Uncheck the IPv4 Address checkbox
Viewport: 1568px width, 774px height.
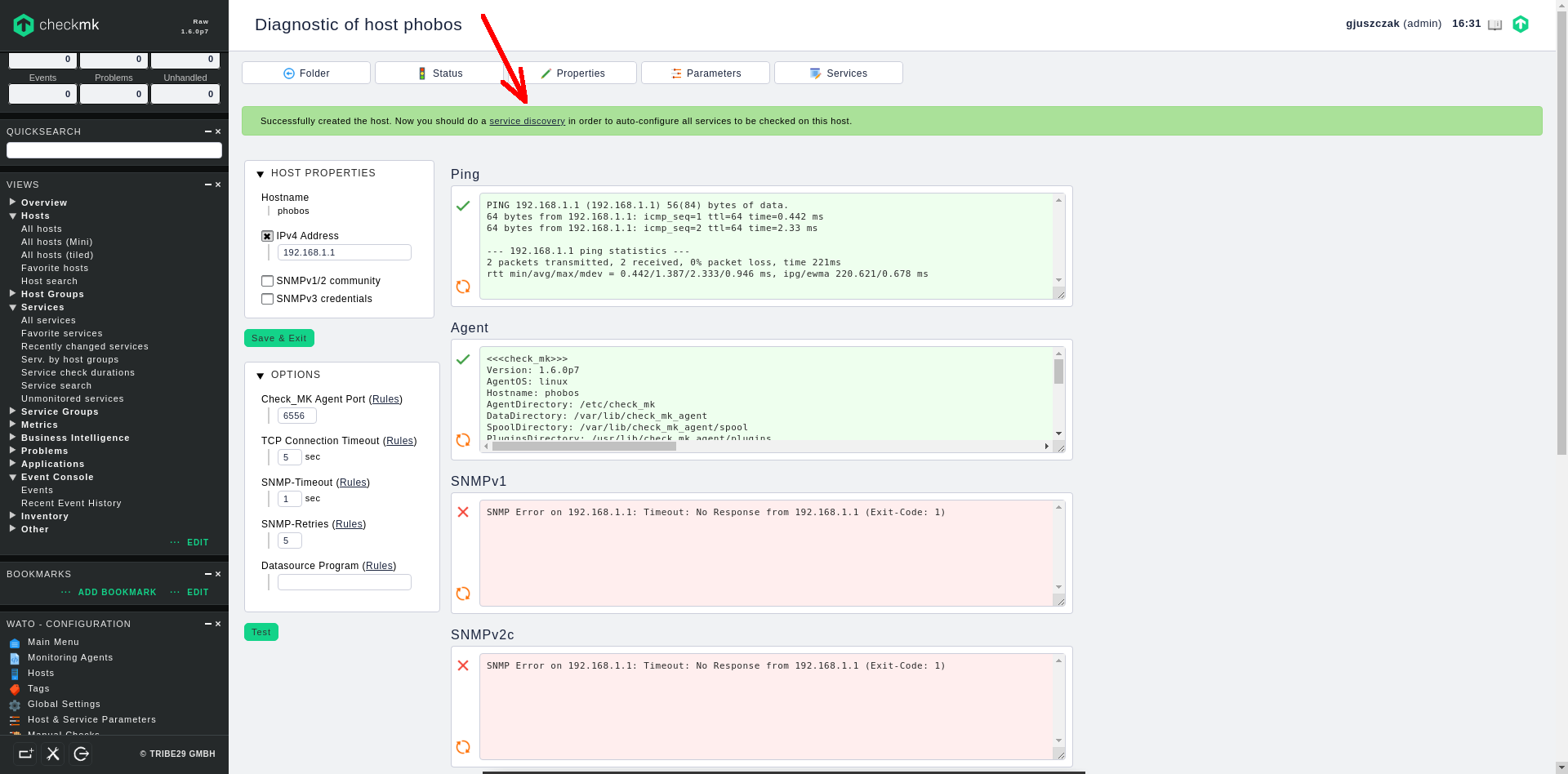coord(267,236)
